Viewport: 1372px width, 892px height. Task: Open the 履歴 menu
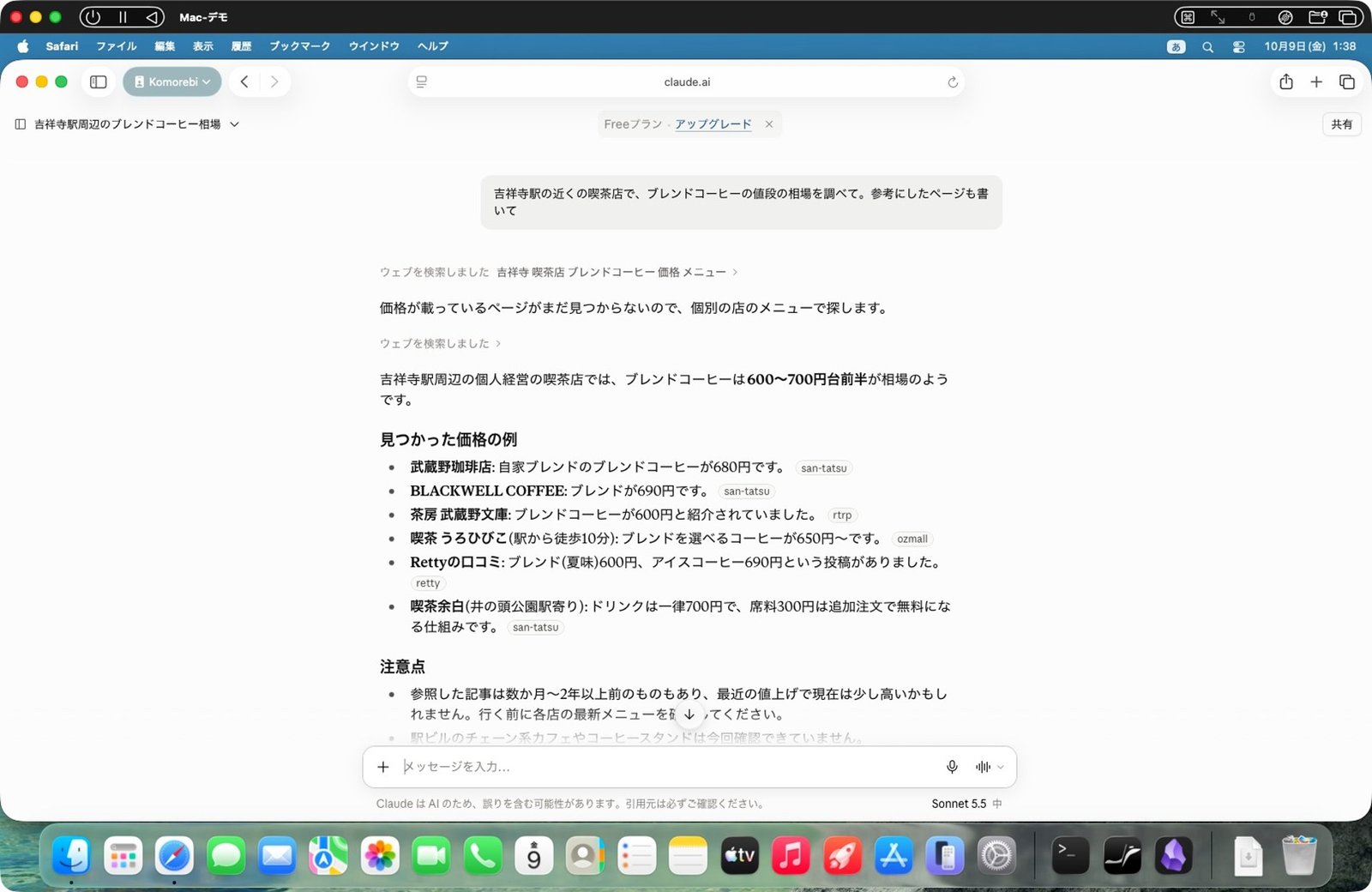(242, 46)
